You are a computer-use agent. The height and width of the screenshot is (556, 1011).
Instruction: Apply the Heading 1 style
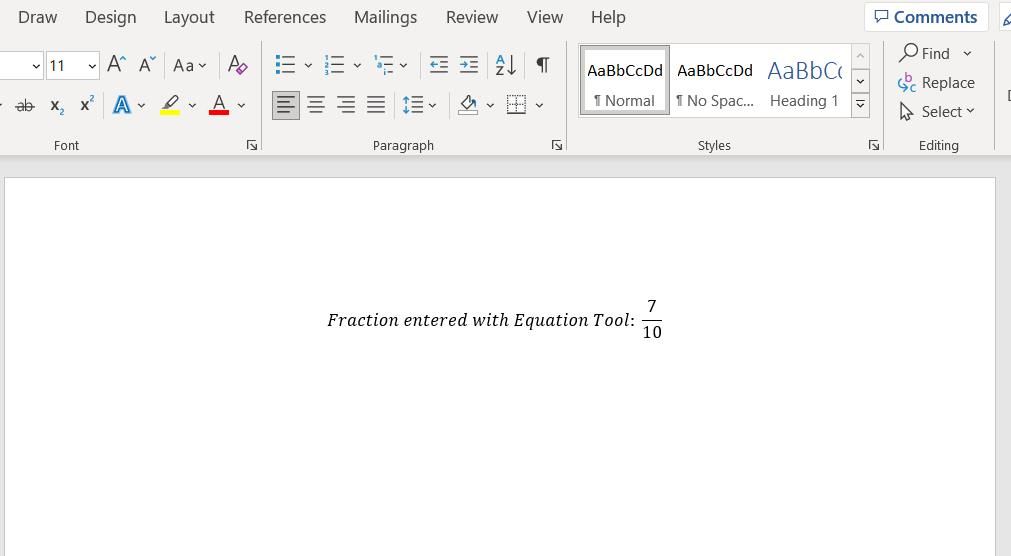805,81
